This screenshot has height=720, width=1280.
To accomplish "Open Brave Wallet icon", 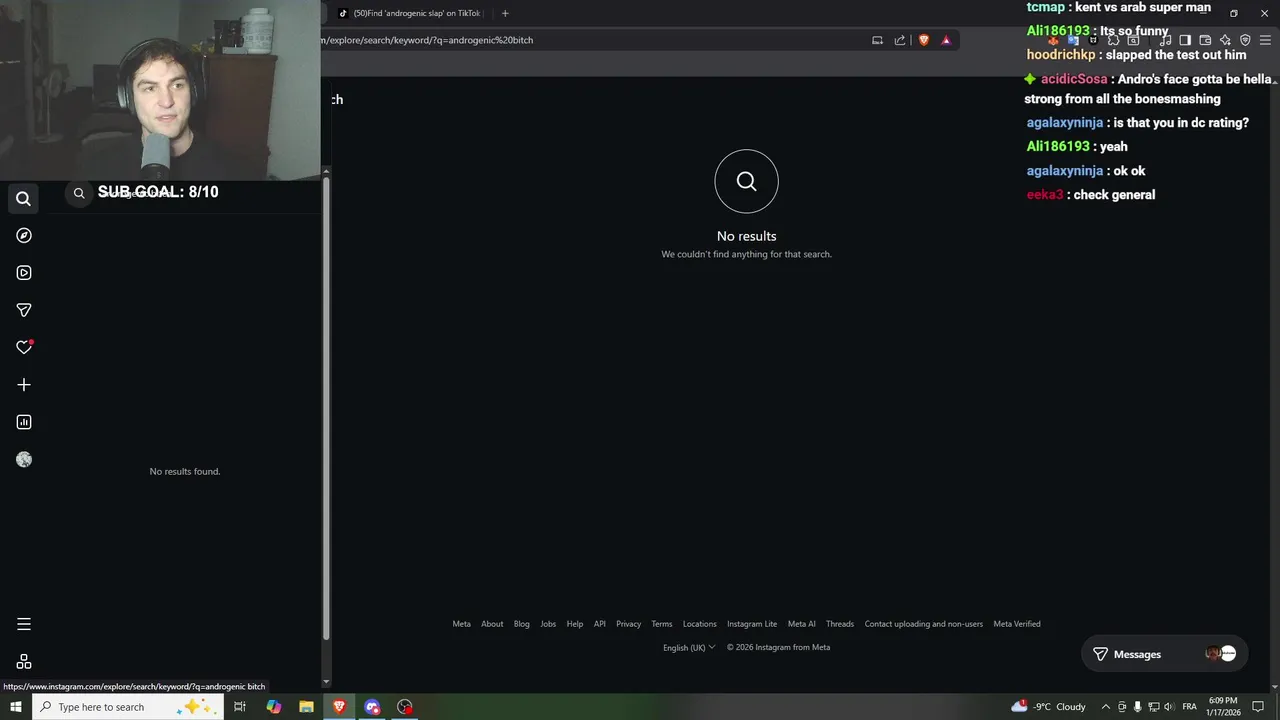I will (1205, 40).
